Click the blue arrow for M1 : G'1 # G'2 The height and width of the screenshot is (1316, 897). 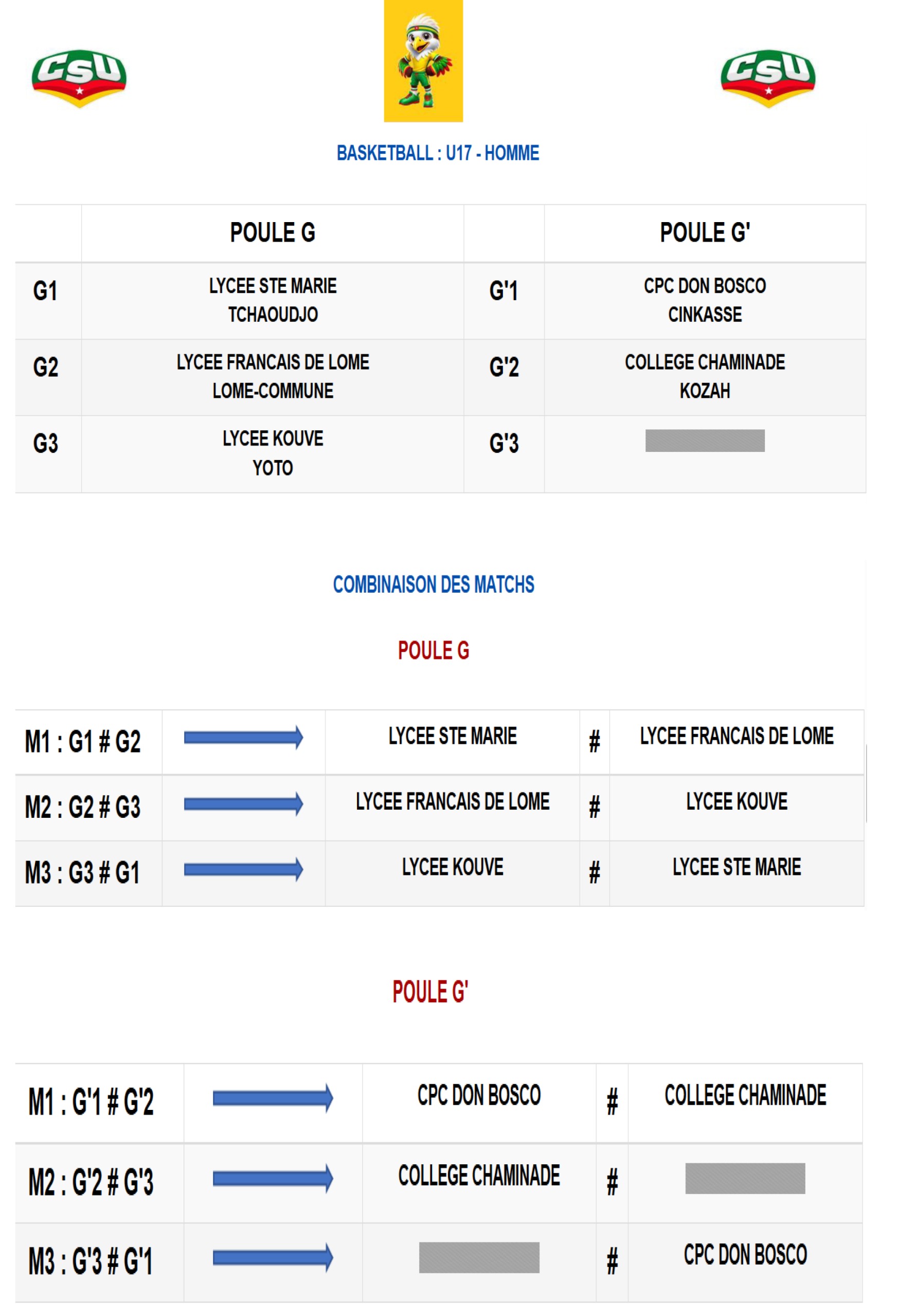point(273,1099)
